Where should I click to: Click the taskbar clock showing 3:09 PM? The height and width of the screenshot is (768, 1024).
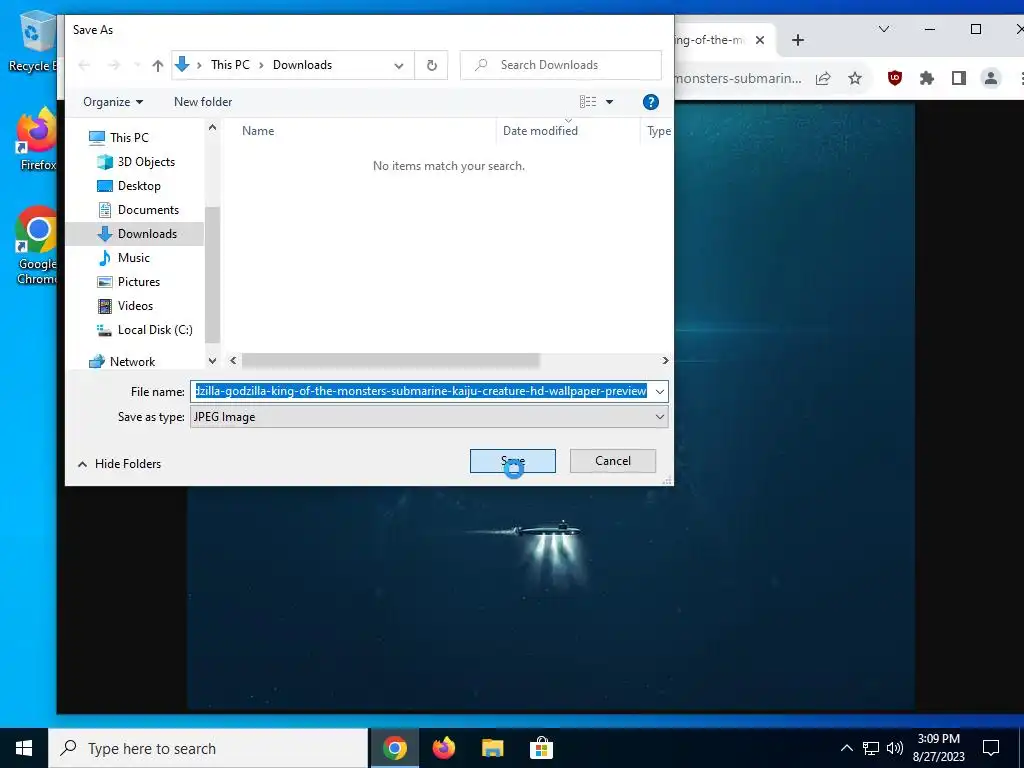click(x=938, y=748)
